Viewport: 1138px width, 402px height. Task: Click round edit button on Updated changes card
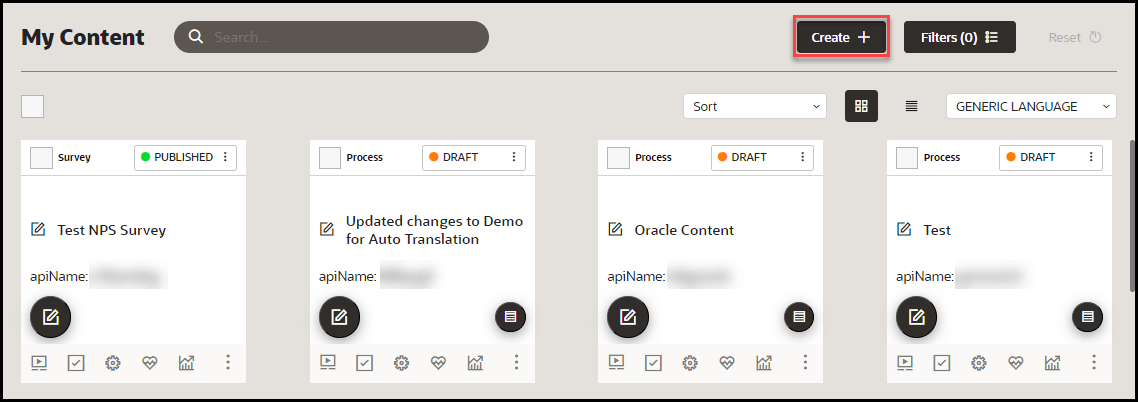tap(340, 317)
